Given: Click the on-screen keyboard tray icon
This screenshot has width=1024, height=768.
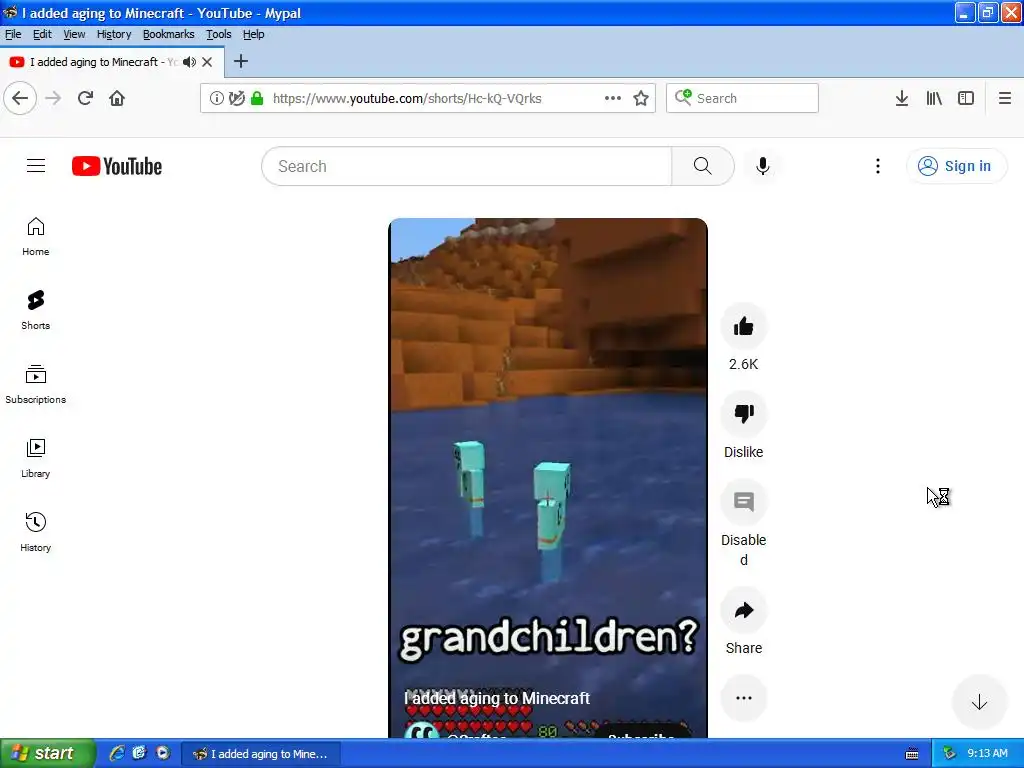Looking at the screenshot, I should click(x=912, y=754).
